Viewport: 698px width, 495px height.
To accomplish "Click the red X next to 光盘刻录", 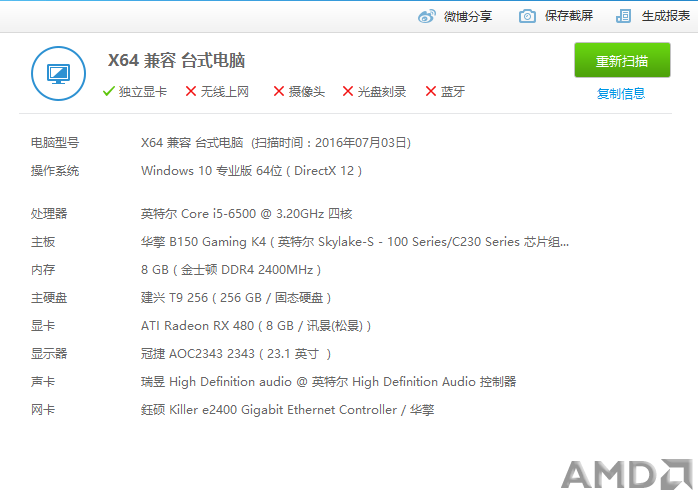I will coord(348,91).
